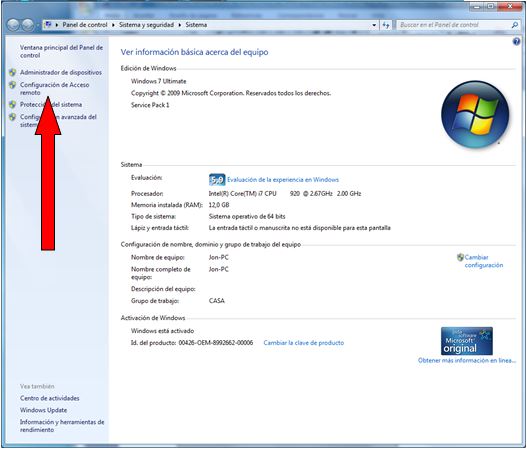The height and width of the screenshot is (449, 527).
Task: Click Obtener más información en línea
Action: [467, 360]
